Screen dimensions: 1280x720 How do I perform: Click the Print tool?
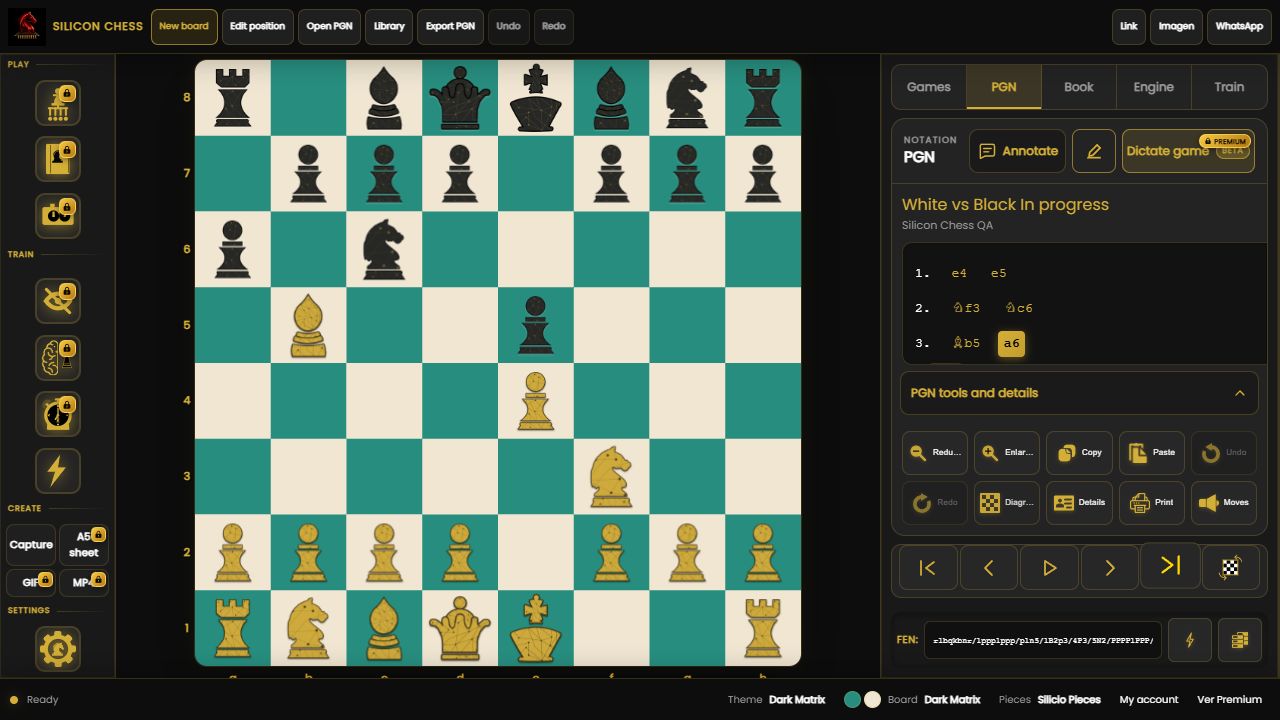point(1152,503)
